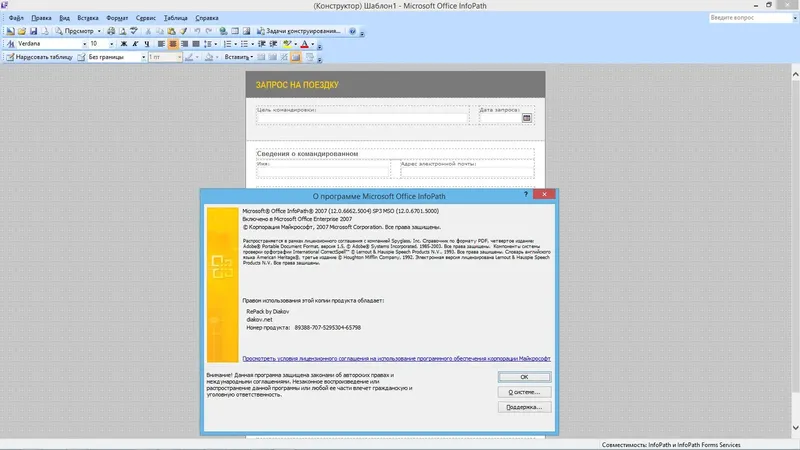Image resolution: width=800 pixels, height=450 pixels.
Task: Click the red font color A
Action: (305, 44)
